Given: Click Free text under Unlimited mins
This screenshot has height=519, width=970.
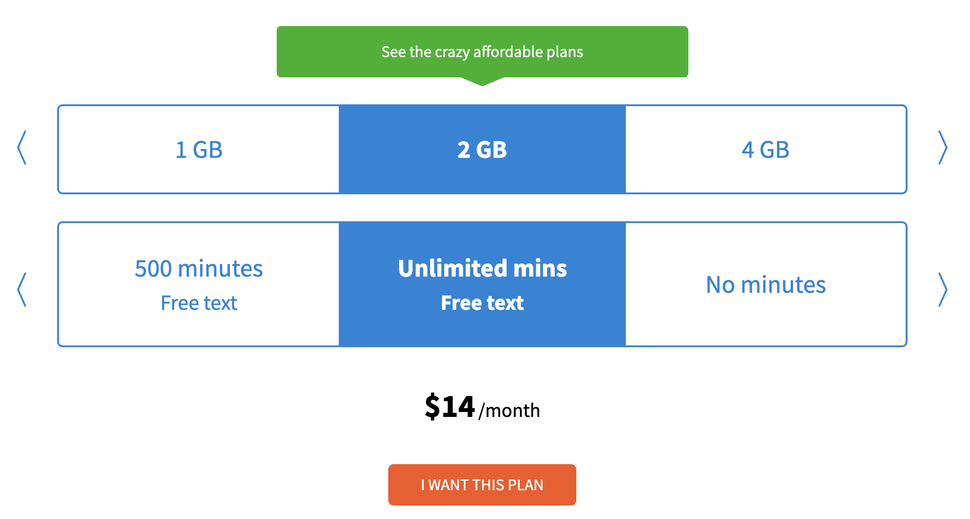Looking at the screenshot, I should pyautogui.click(x=482, y=303).
